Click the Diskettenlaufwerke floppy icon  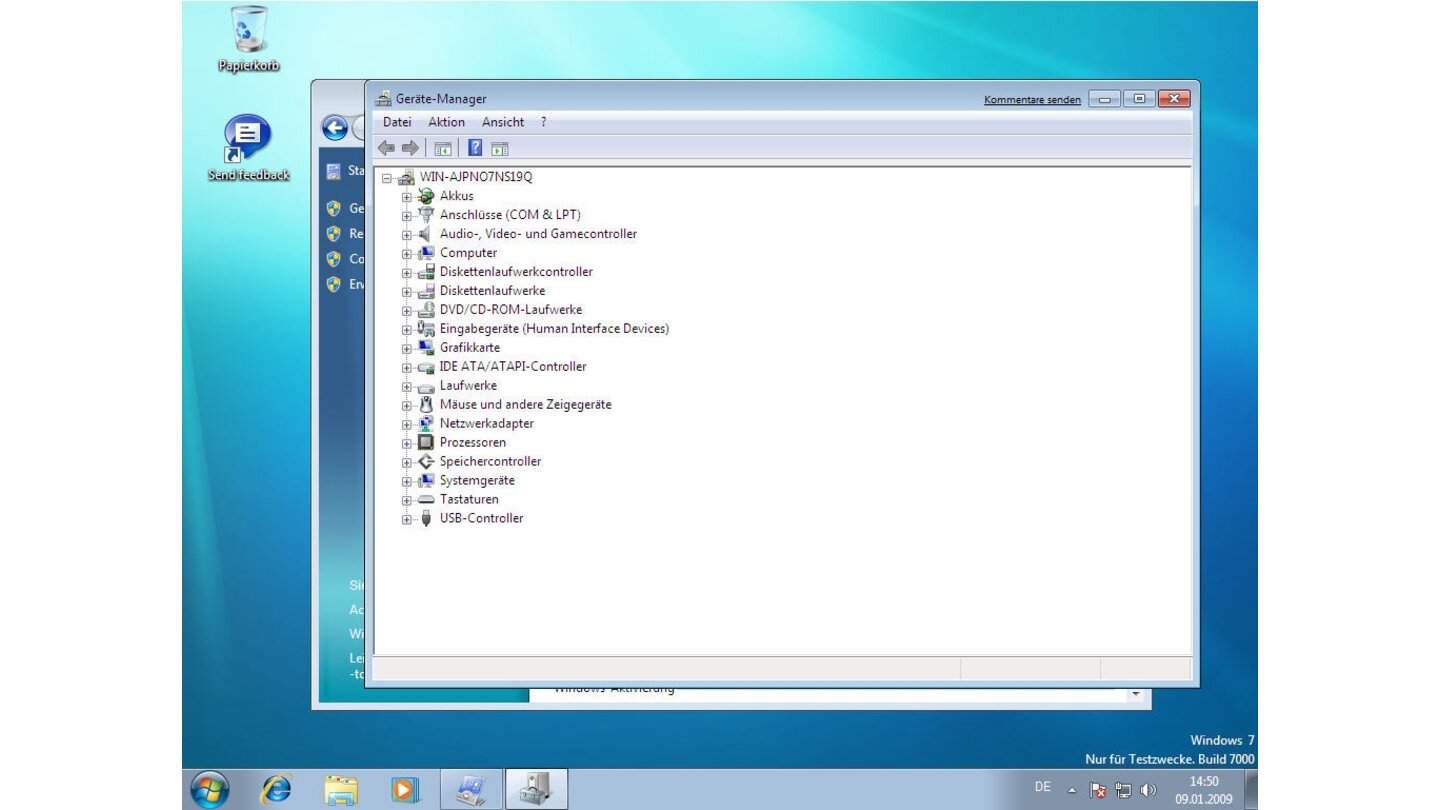tap(426, 291)
